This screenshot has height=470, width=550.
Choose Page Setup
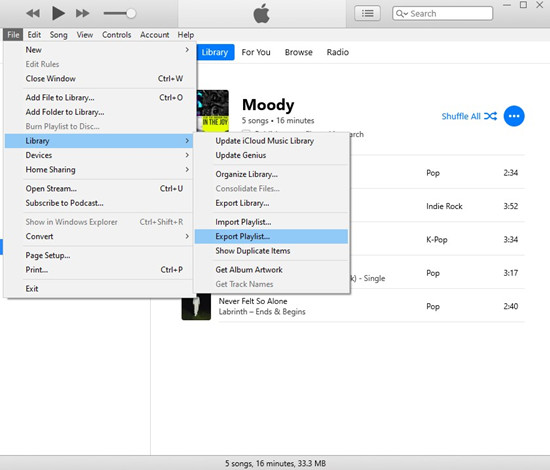coord(99,255)
